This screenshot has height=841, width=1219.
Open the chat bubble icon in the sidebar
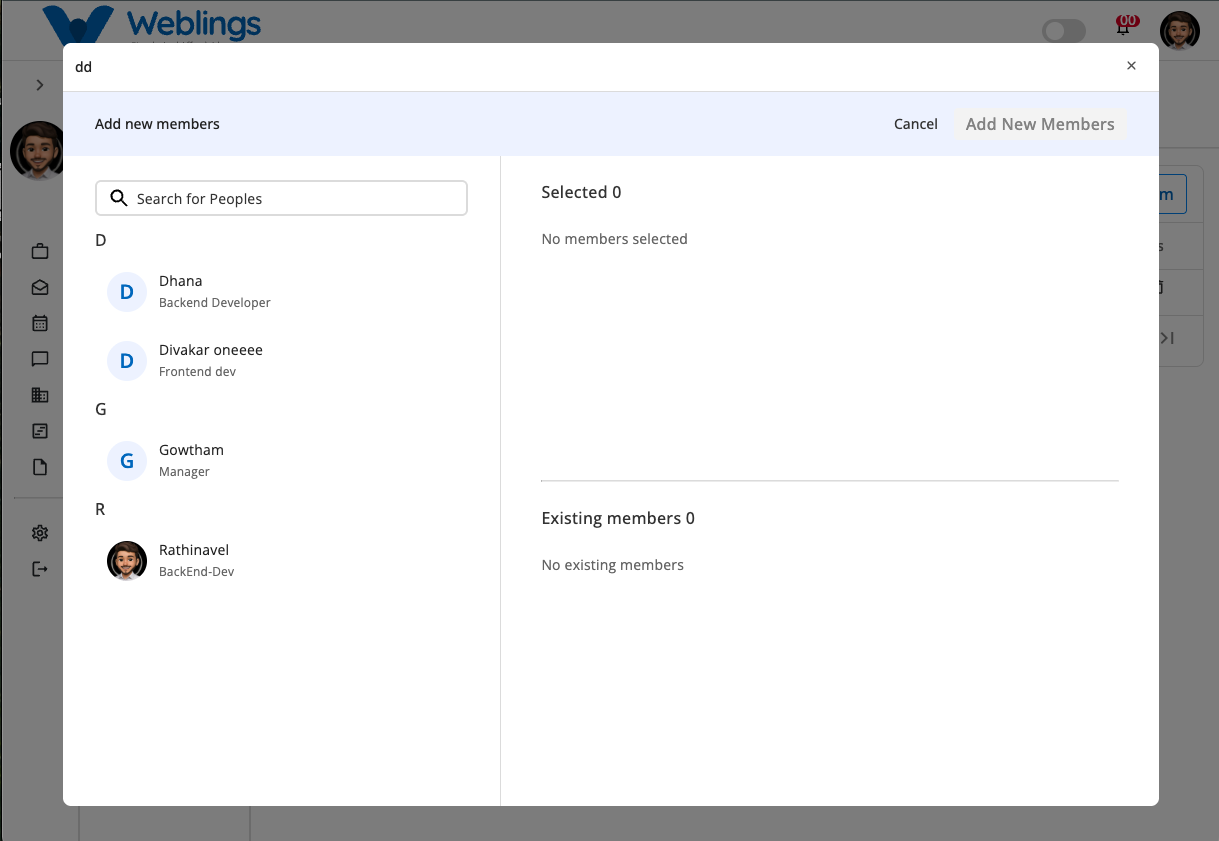tap(40, 359)
